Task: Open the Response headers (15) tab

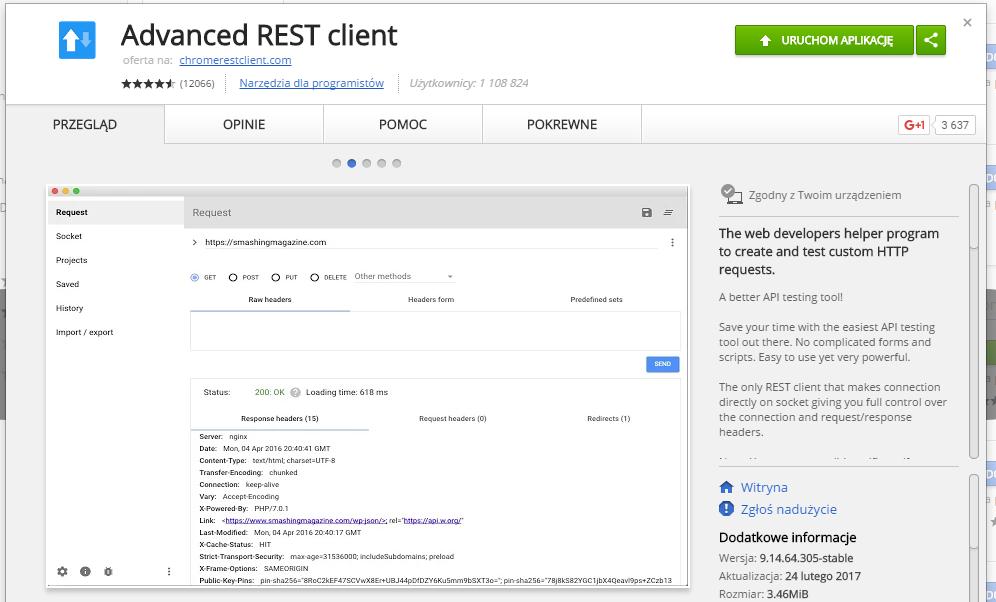Action: (x=279, y=418)
